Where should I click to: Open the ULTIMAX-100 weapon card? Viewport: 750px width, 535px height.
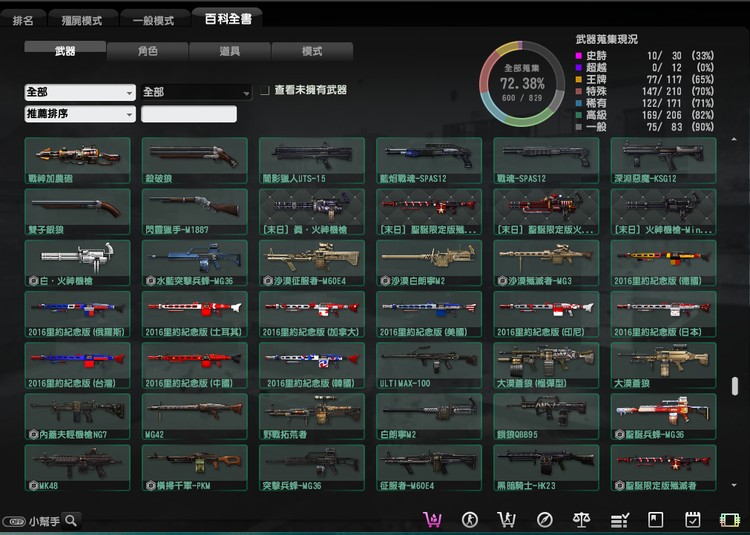point(429,365)
